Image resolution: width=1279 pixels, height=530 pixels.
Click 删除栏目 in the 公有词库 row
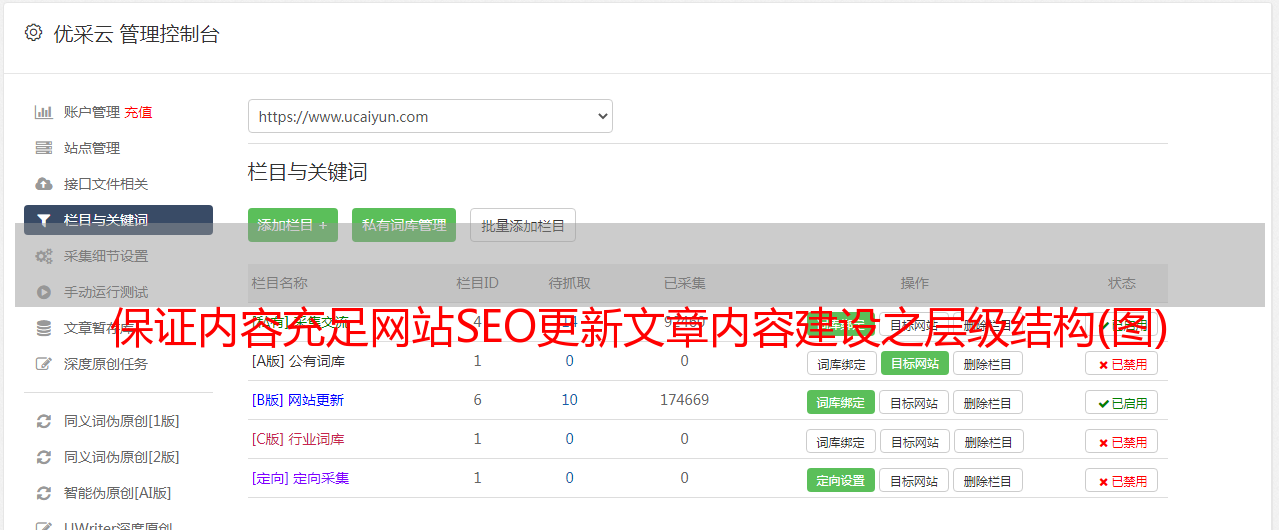pos(988,364)
